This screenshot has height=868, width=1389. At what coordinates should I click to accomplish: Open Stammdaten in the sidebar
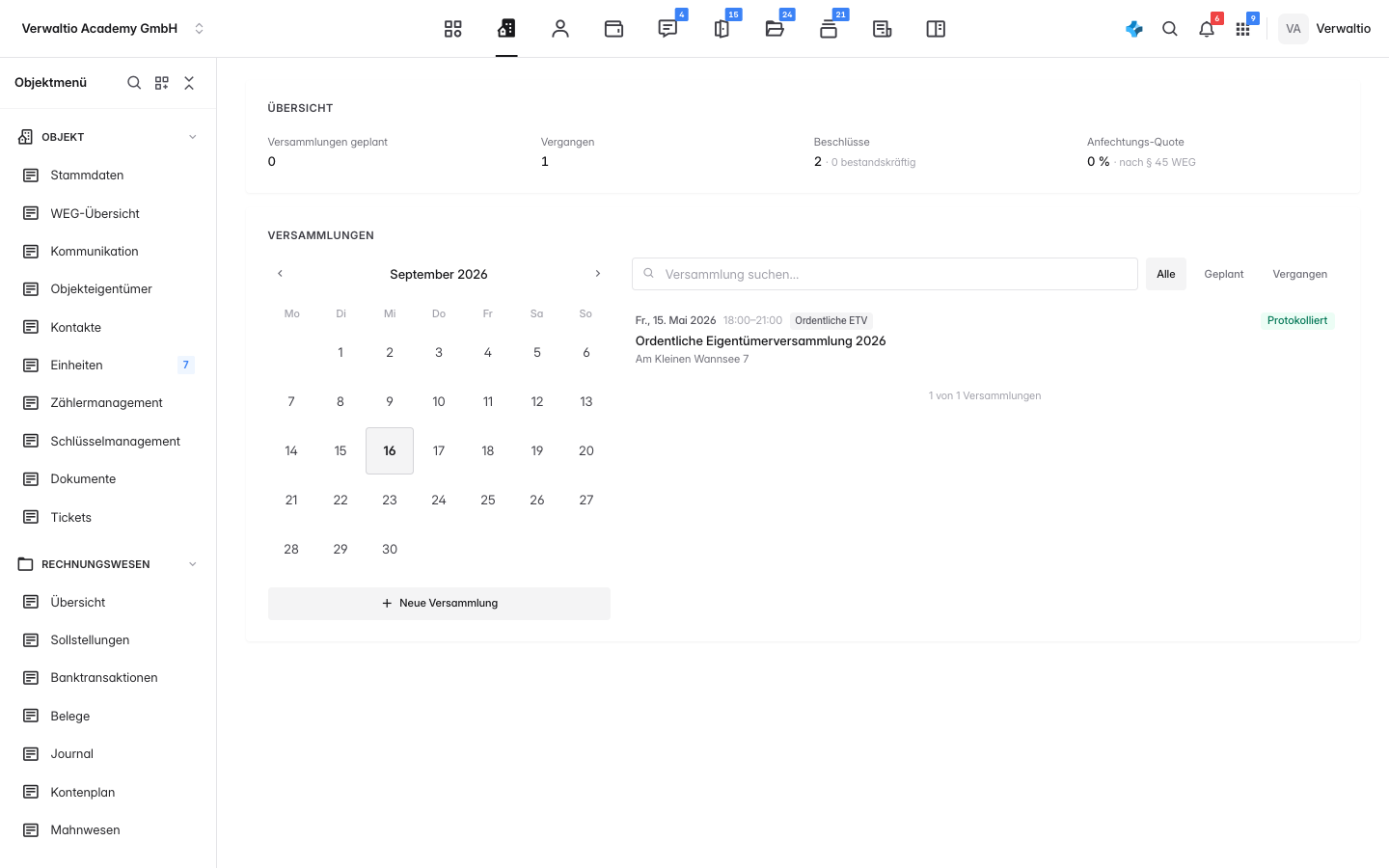[x=108, y=176]
